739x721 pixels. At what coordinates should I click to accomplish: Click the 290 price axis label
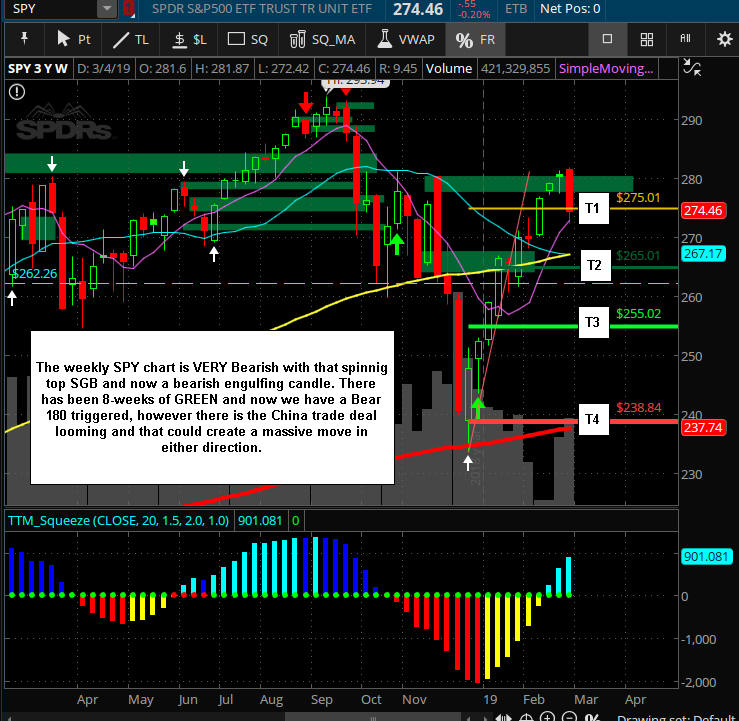(691, 121)
